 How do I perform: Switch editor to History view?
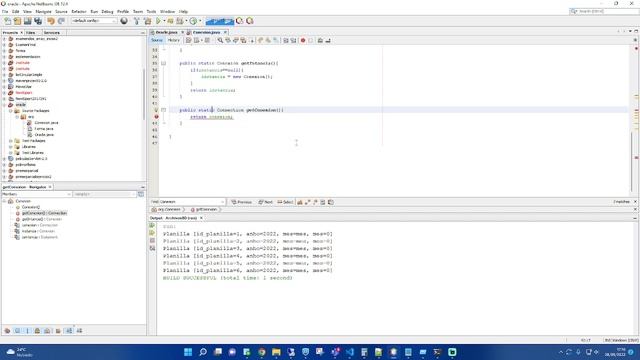tap(173, 40)
